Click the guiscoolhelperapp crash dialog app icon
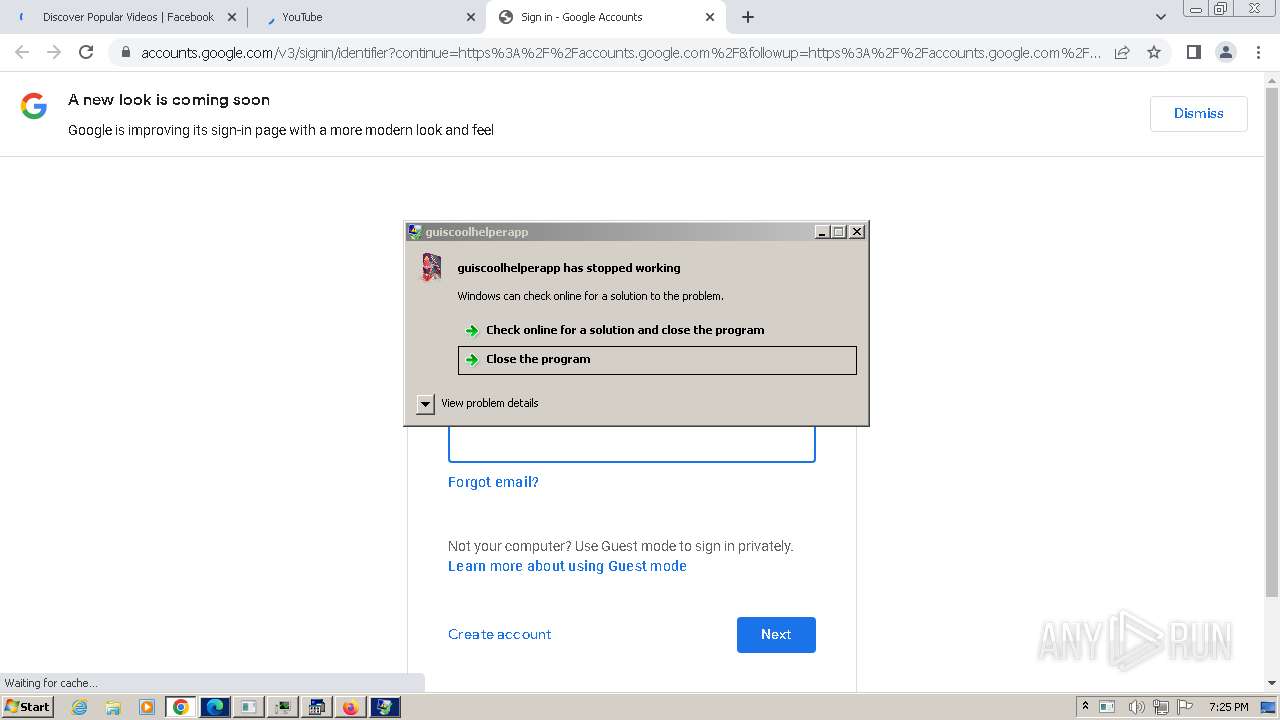1280x720 pixels. (x=431, y=267)
